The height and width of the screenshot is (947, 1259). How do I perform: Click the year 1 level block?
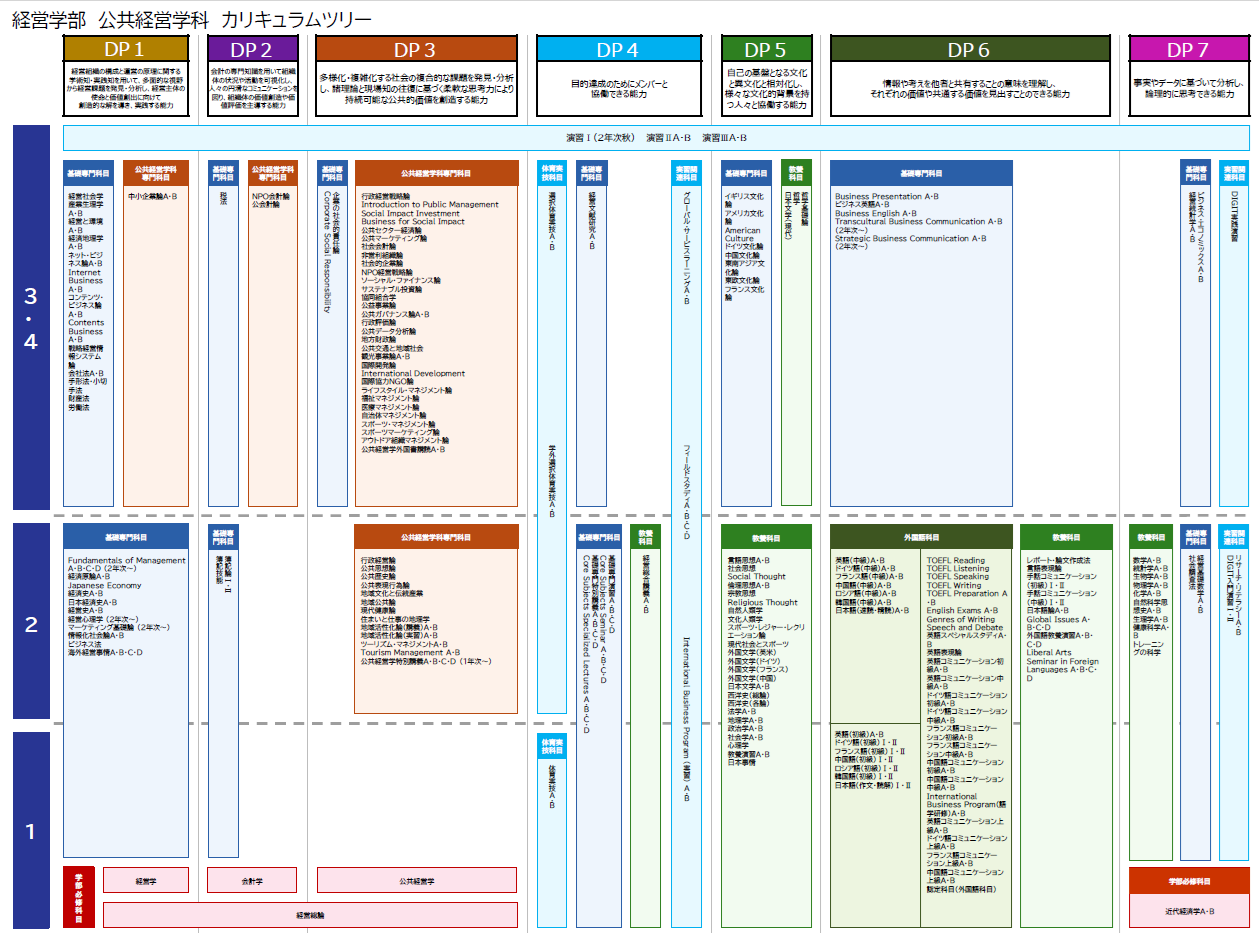31,831
